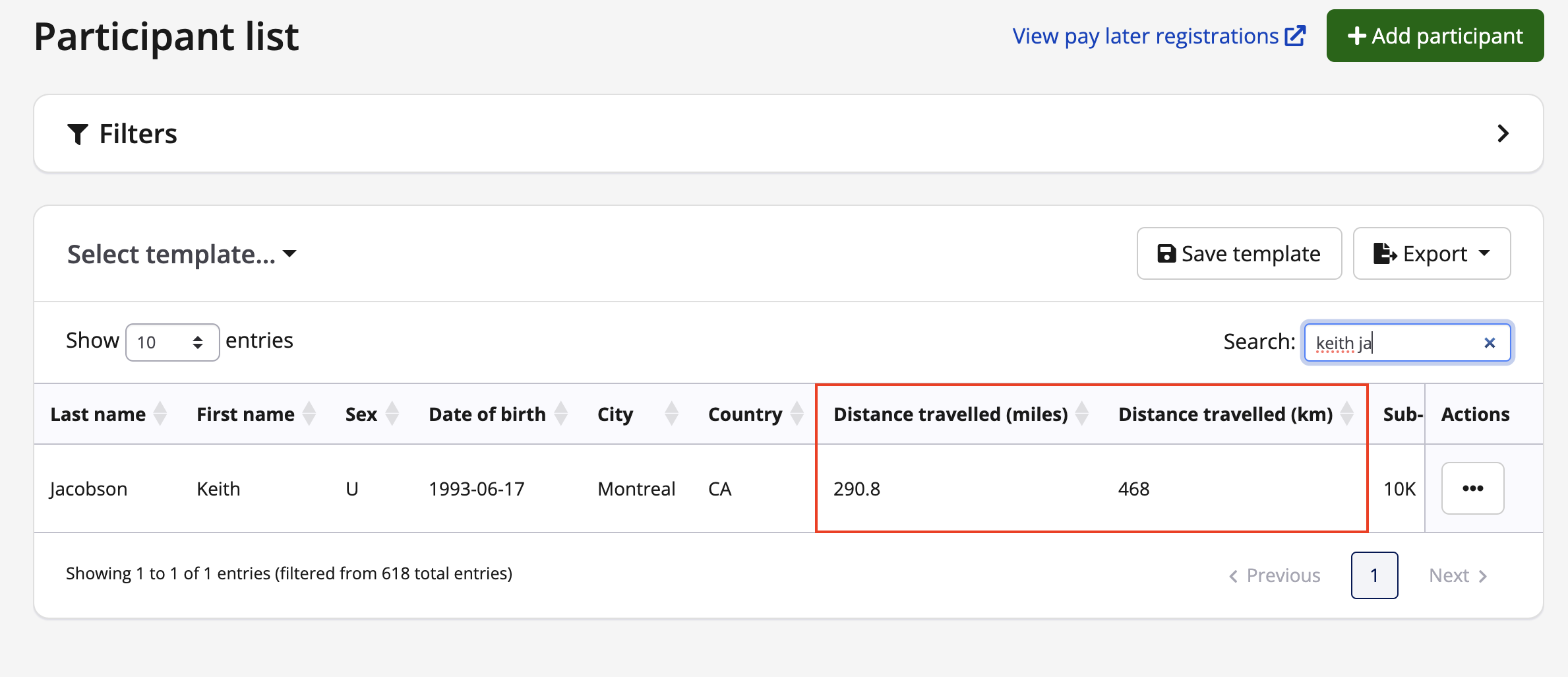Click the Add participant button
1568x677 pixels.
1435,36
